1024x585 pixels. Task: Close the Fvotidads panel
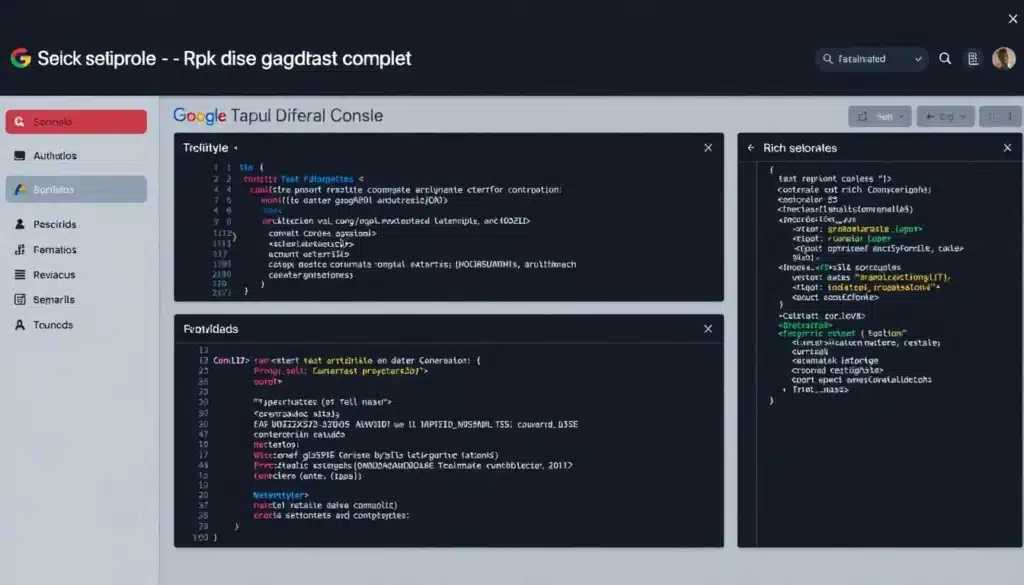point(708,328)
